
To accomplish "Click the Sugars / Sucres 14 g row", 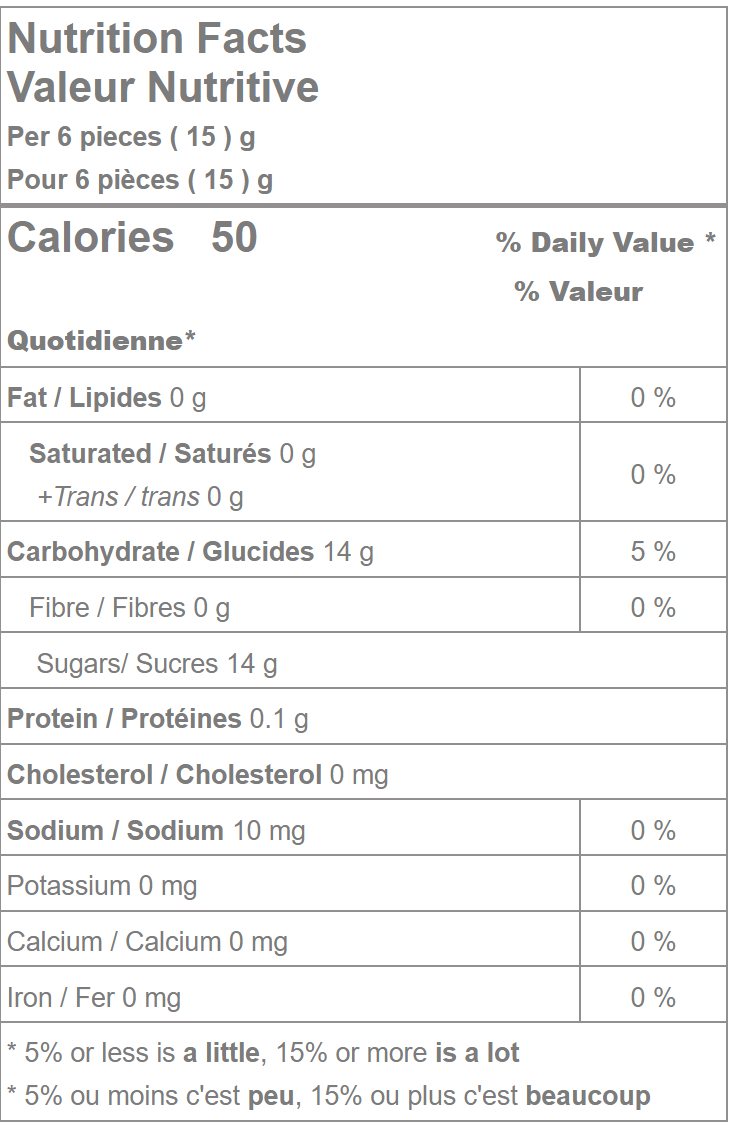I will coord(157,664).
